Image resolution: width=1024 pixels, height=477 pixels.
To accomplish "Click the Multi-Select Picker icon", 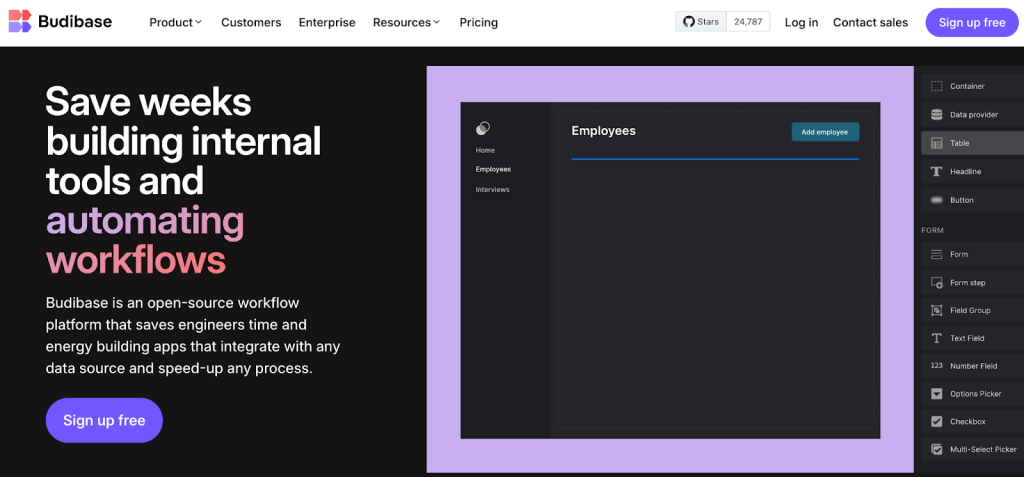I will coord(936,450).
